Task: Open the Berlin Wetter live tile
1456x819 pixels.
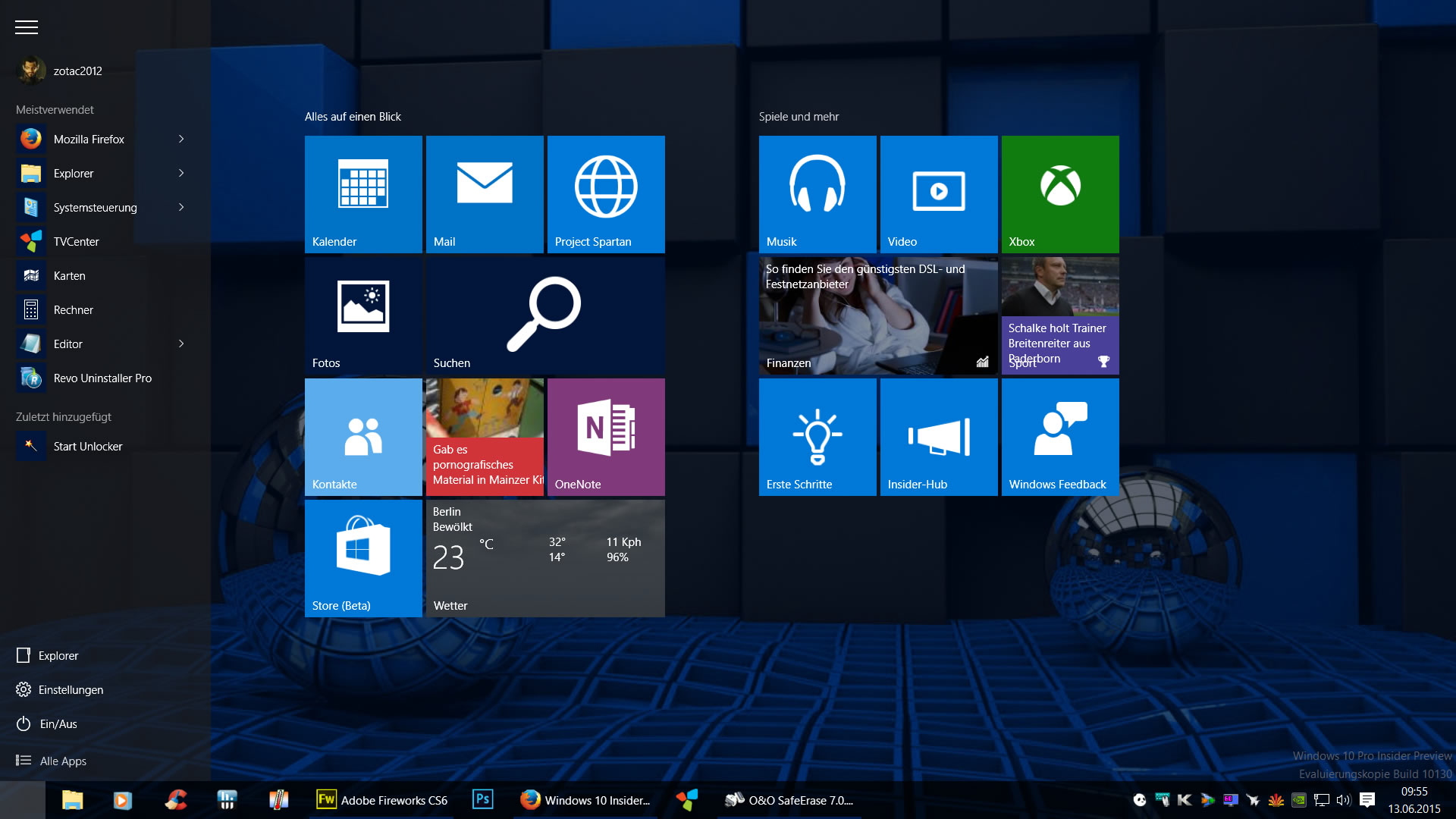Action: pos(545,558)
